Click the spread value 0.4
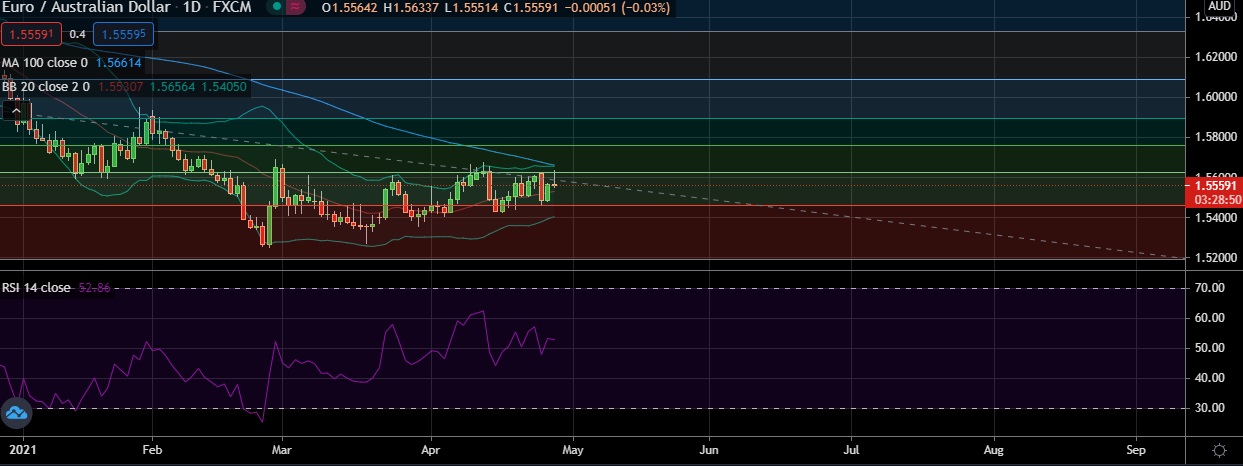Image resolution: width=1243 pixels, height=466 pixels. click(77, 34)
